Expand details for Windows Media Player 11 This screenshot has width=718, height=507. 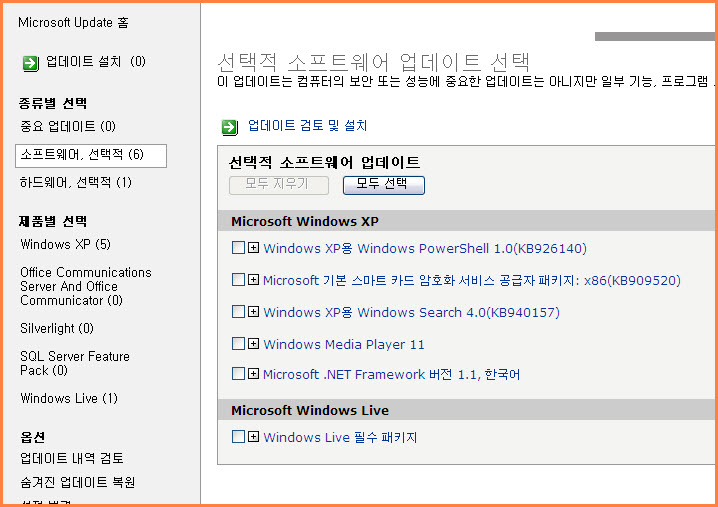pyautogui.click(x=253, y=343)
